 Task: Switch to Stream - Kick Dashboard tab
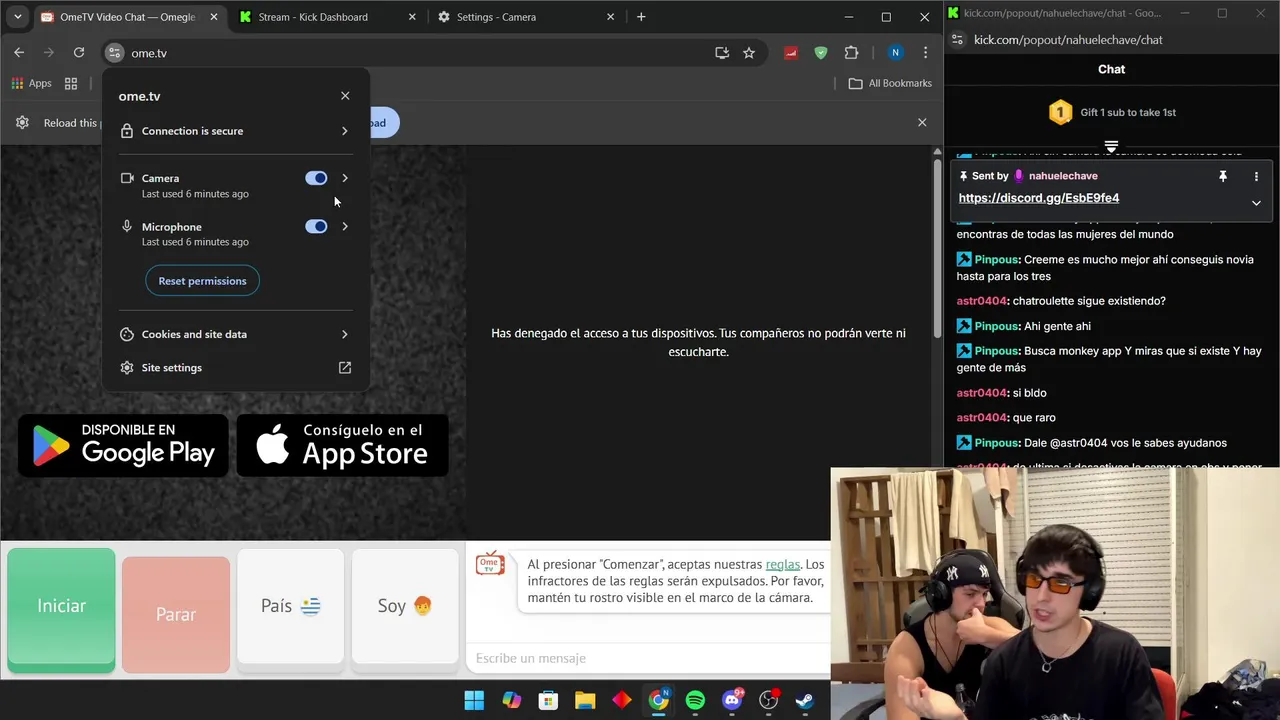tap(328, 17)
